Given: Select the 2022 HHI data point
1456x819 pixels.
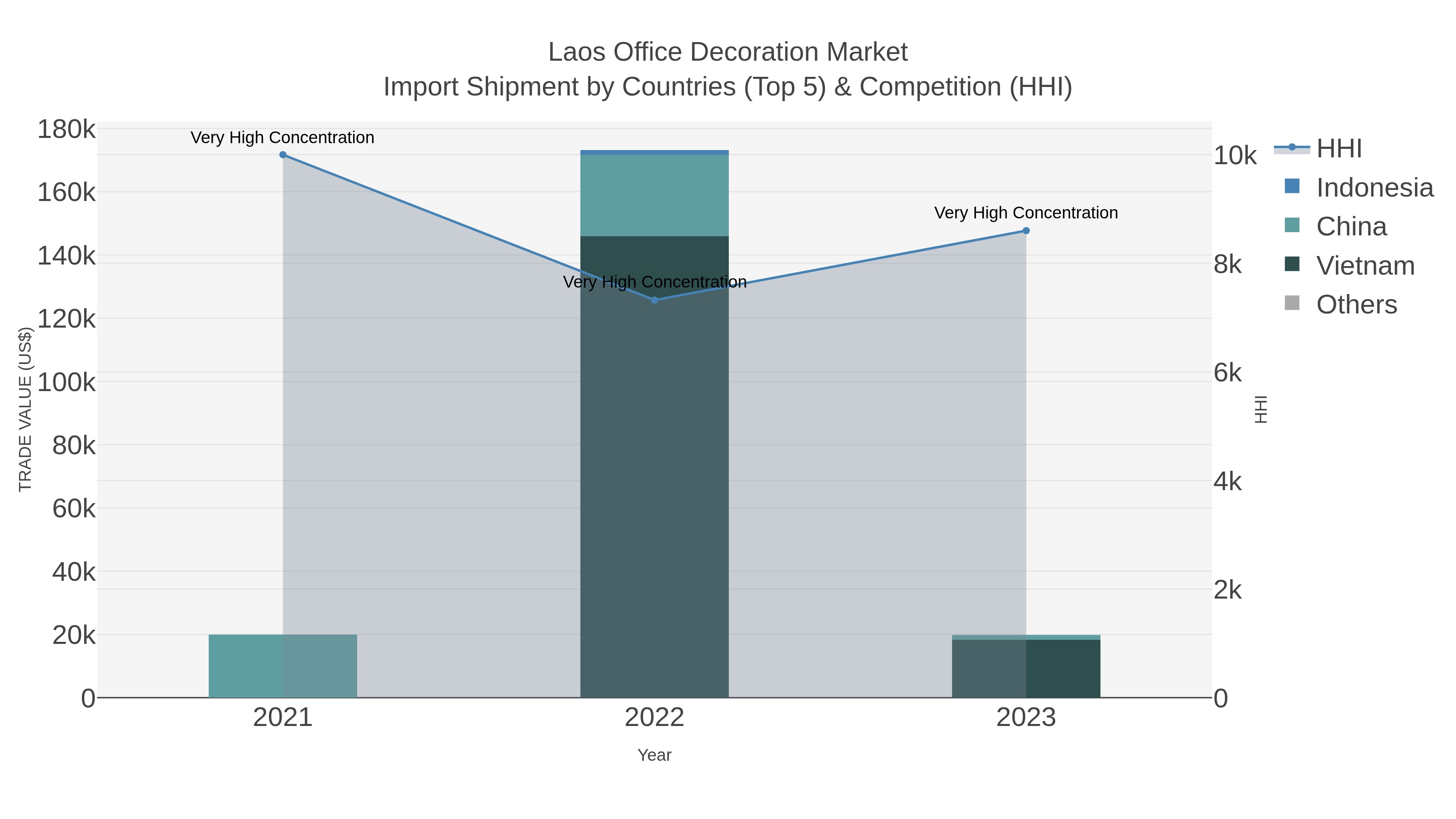Looking at the screenshot, I should [x=654, y=300].
